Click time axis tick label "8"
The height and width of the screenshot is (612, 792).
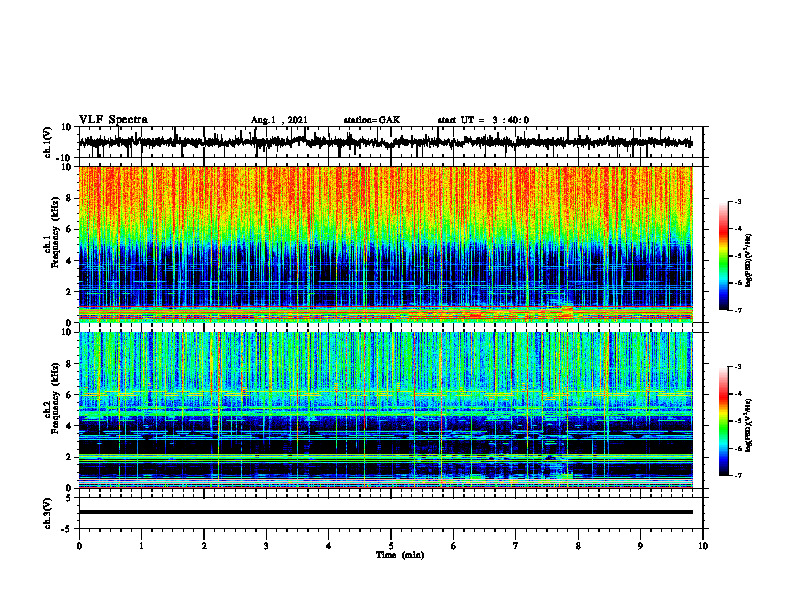point(578,546)
